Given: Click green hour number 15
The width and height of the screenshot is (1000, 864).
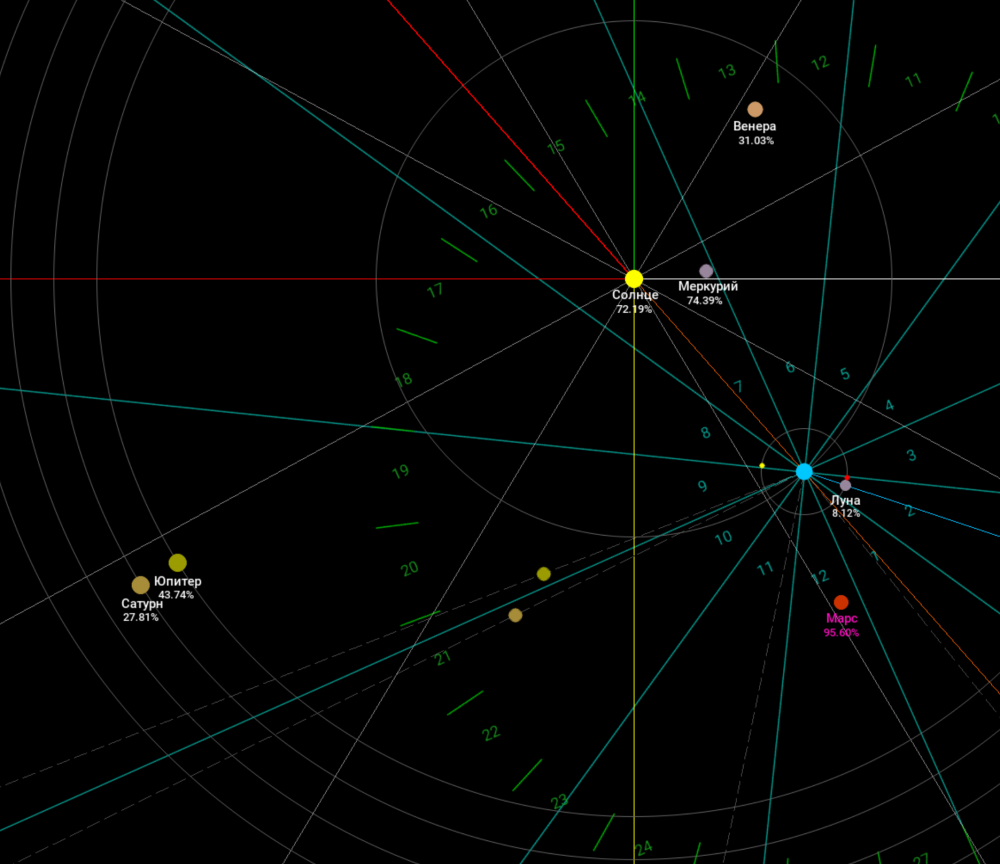Looking at the screenshot, I should [556, 147].
